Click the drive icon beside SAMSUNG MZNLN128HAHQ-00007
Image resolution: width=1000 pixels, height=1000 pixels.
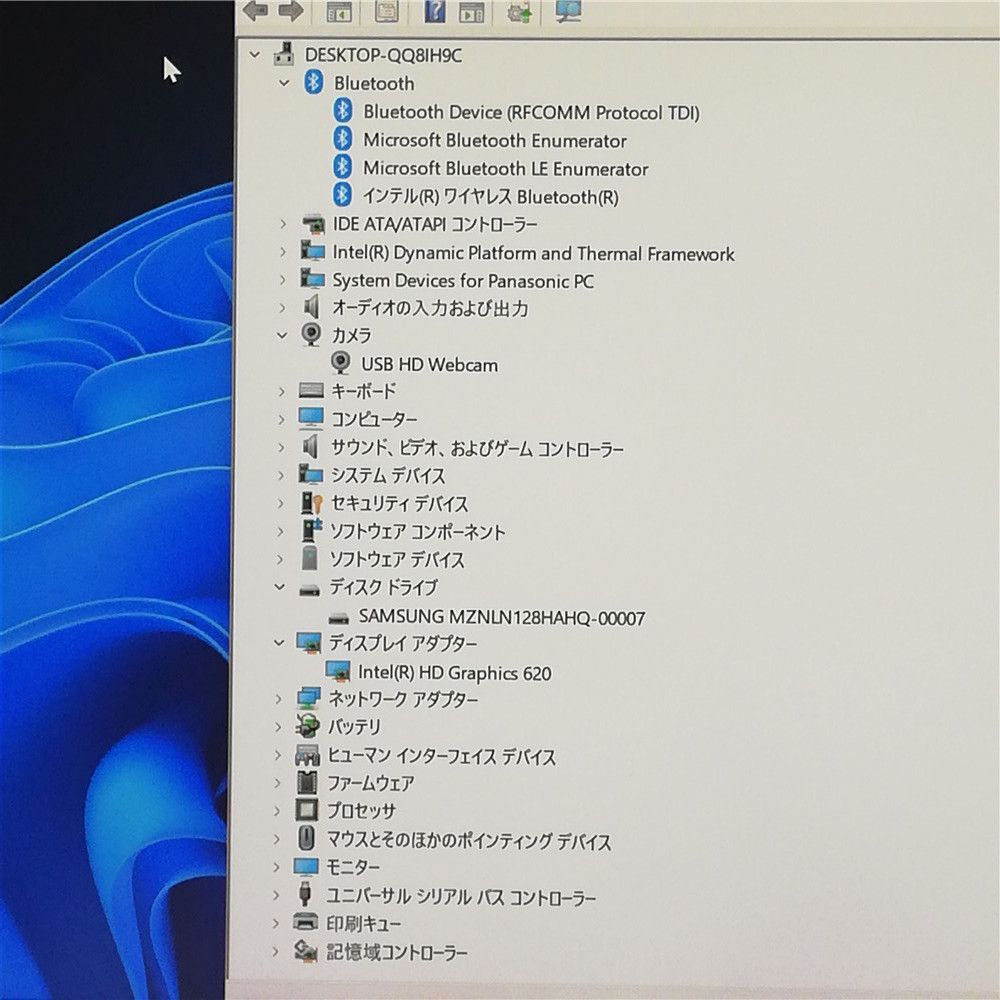[339, 617]
